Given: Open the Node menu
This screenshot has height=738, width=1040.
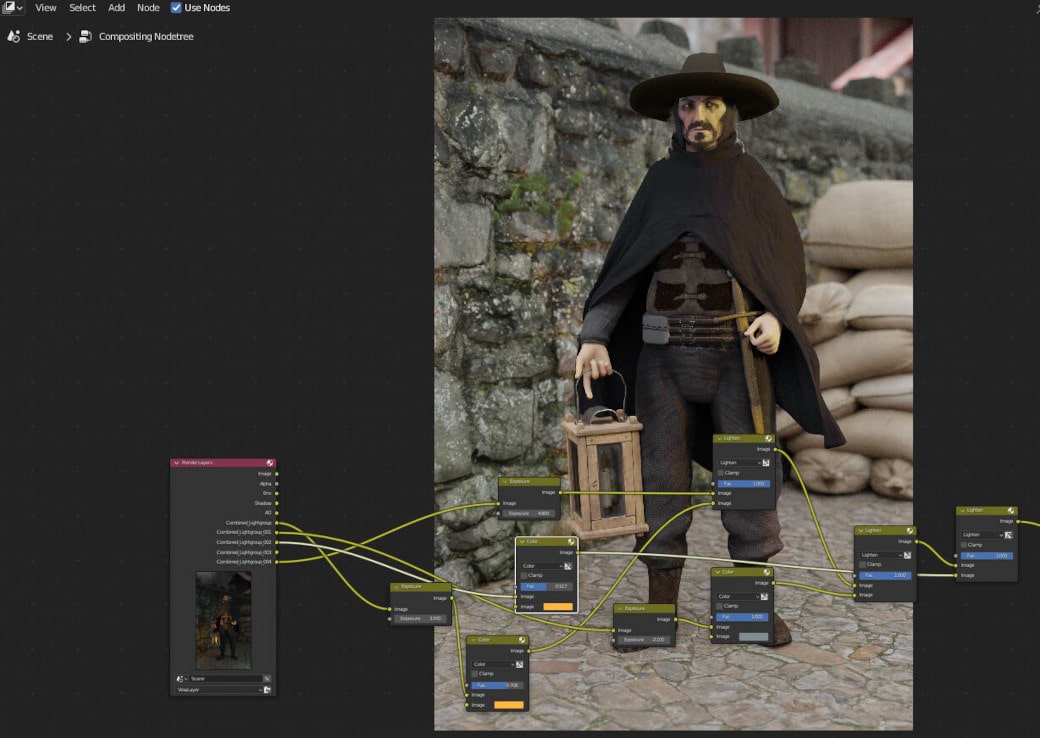Looking at the screenshot, I should (x=148, y=8).
